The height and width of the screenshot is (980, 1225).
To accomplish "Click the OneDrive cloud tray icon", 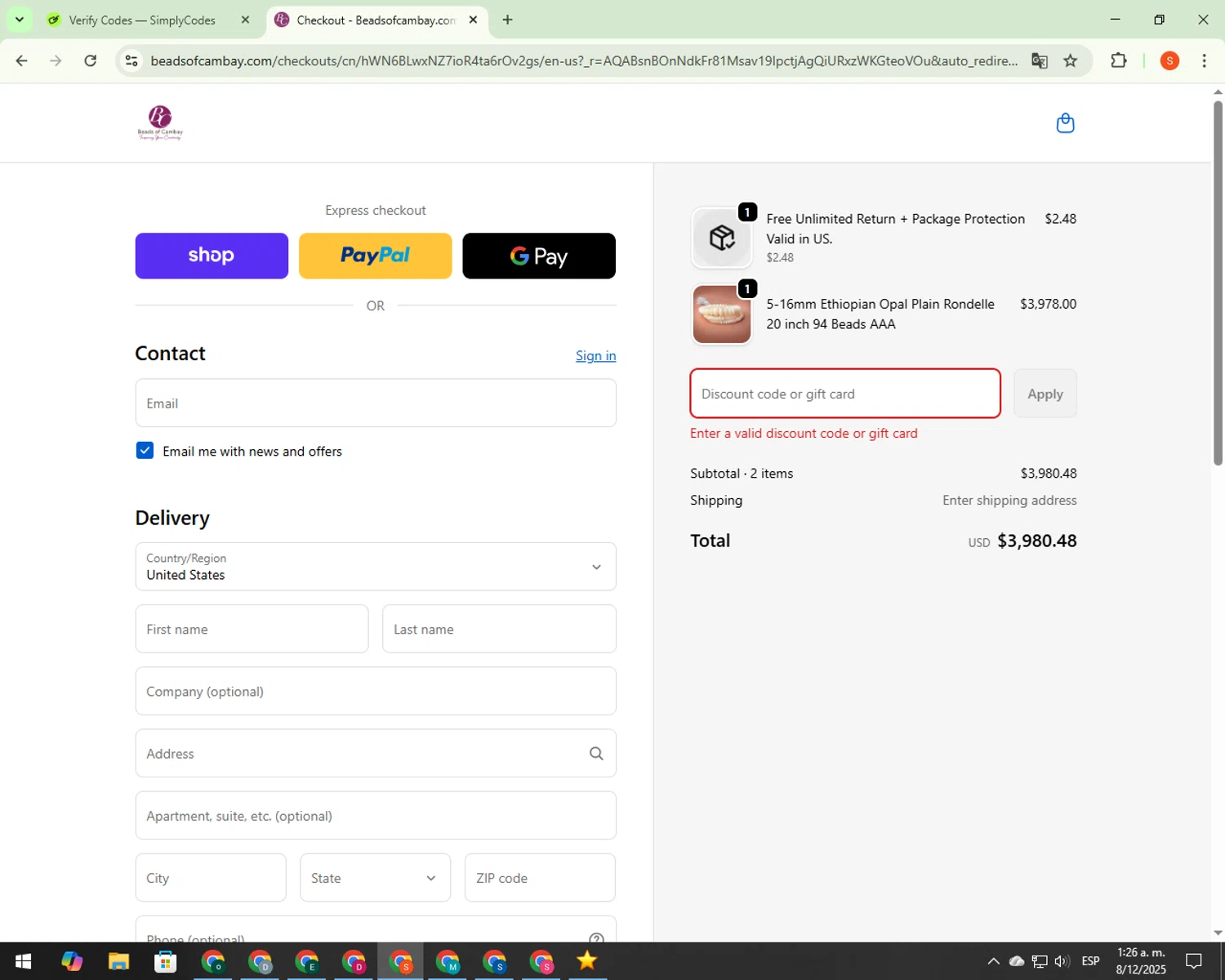I will (1016, 961).
